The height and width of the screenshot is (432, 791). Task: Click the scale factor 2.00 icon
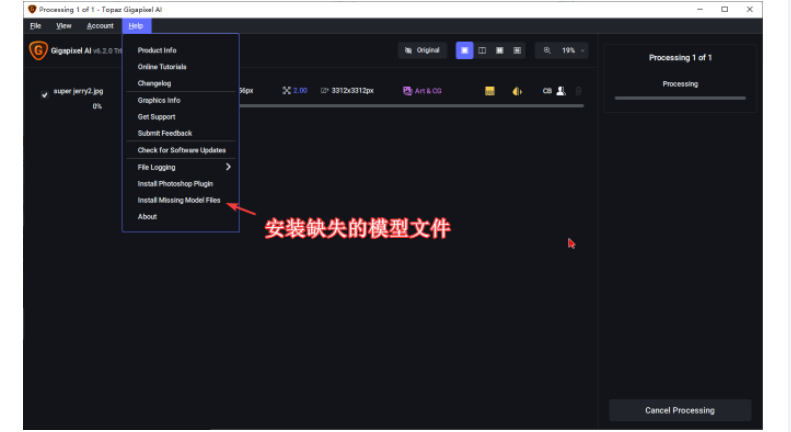287,90
